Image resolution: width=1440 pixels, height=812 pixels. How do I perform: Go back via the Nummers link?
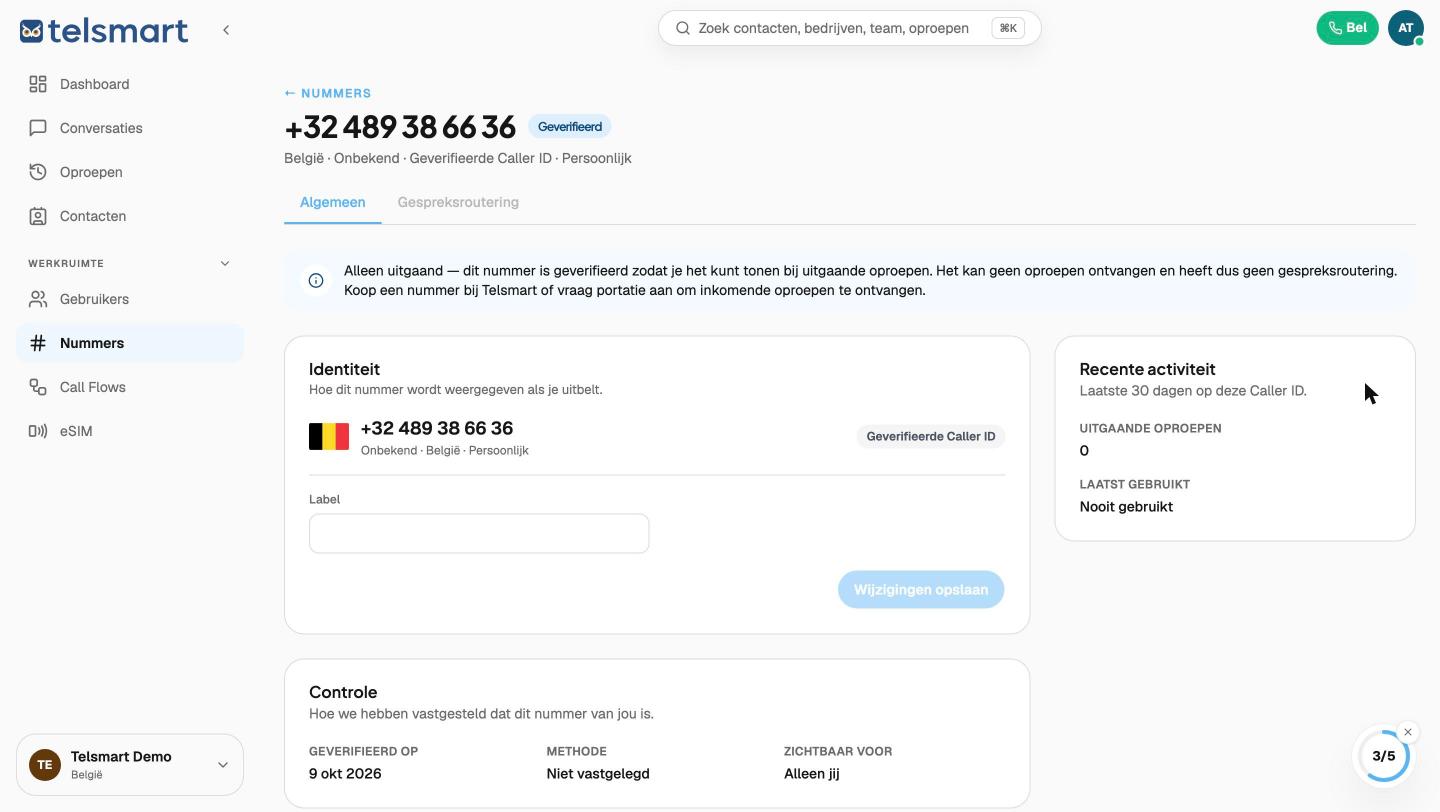tap(328, 93)
